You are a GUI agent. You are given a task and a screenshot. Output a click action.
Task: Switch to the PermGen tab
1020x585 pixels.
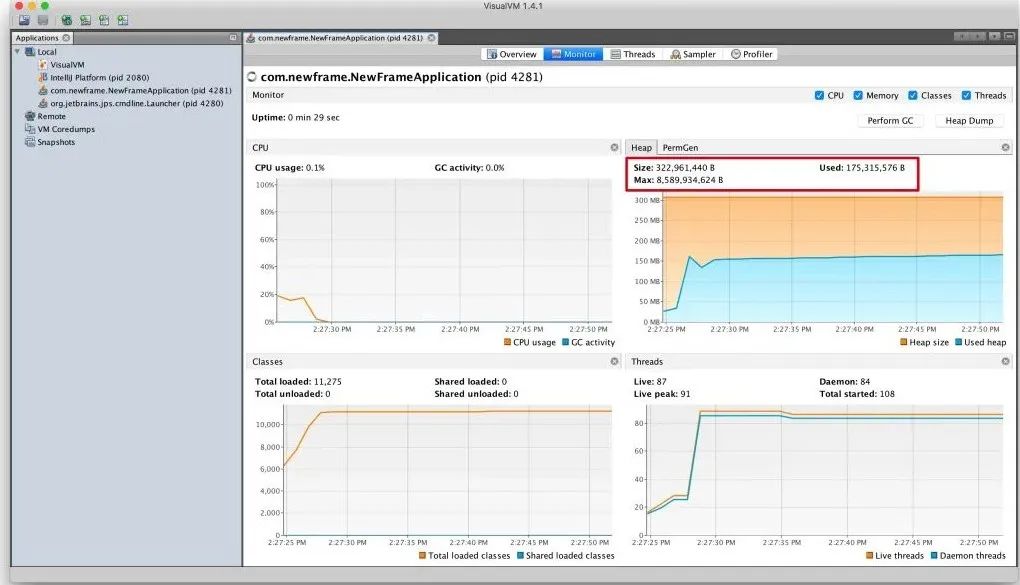[680, 148]
